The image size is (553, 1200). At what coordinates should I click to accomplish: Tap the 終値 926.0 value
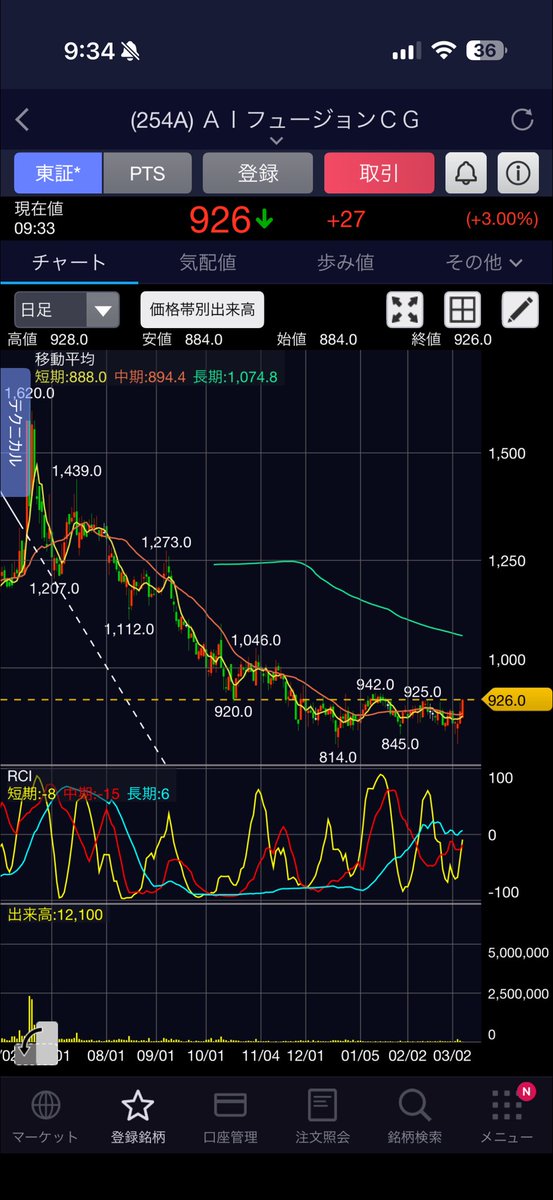pyautogui.click(x=473, y=339)
